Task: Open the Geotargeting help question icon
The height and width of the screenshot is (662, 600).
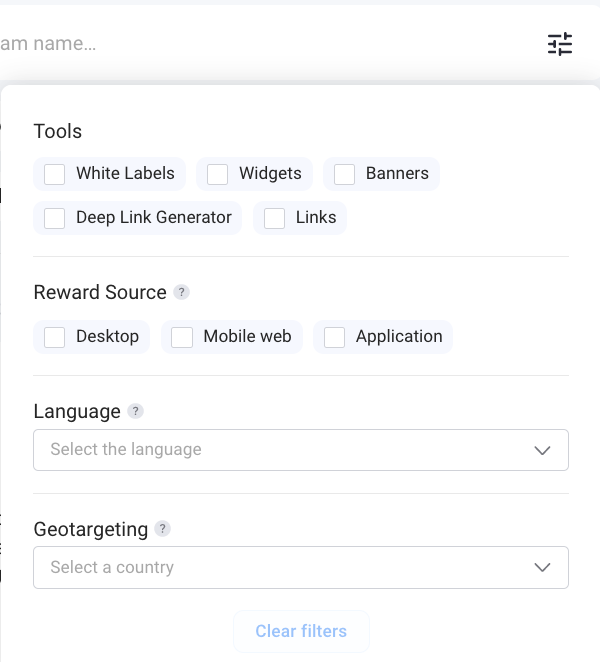Action: (x=163, y=529)
